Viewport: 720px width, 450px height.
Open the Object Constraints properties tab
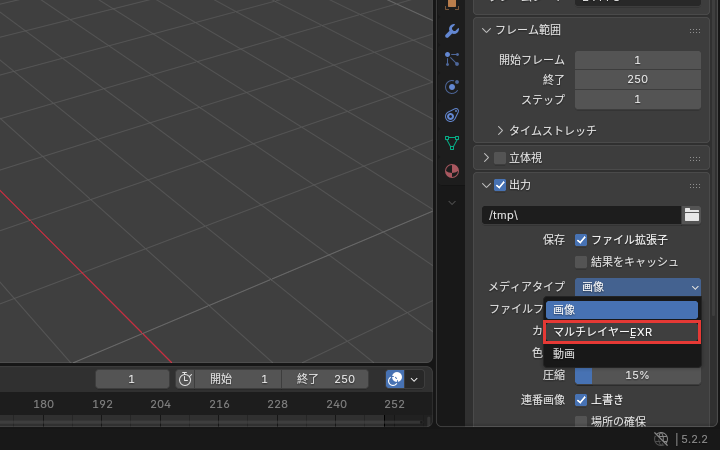point(452,115)
